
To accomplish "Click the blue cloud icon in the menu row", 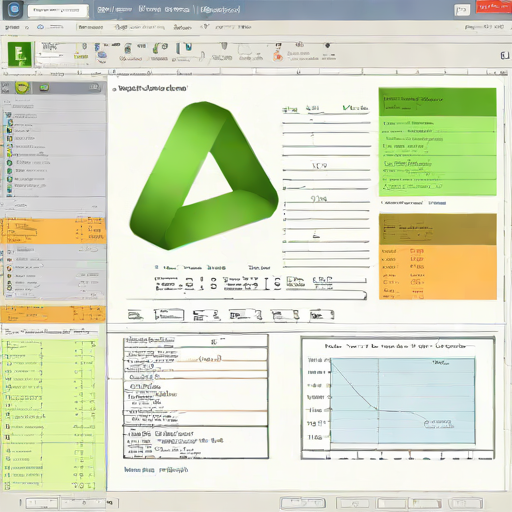I will click(x=40, y=27).
